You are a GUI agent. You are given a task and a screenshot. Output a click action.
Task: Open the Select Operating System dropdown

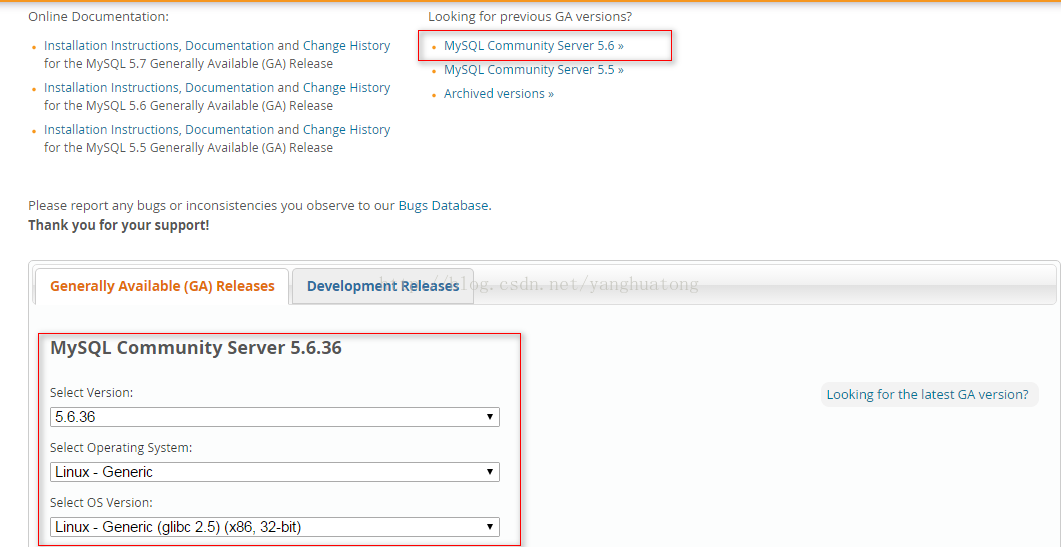coord(275,472)
